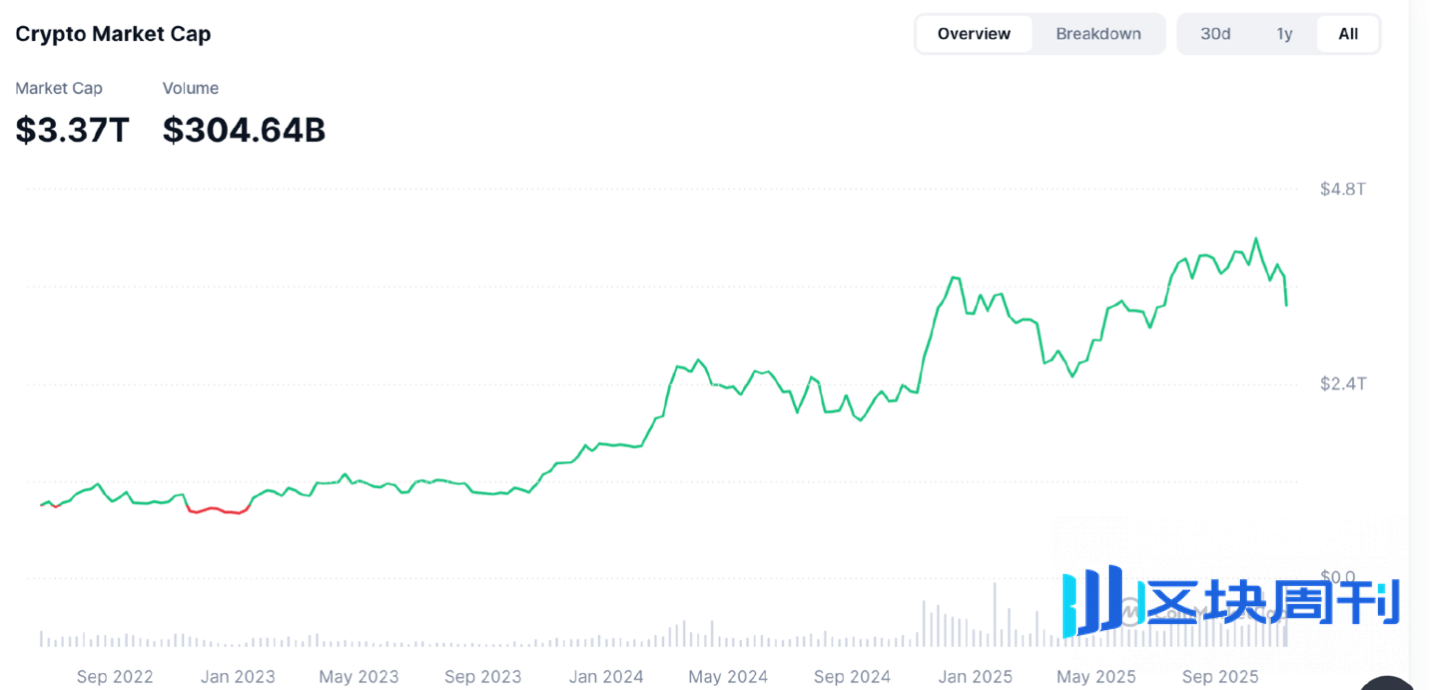Switch to the Breakdown tab
1430x690 pixels.
(x=1098, y=34)
